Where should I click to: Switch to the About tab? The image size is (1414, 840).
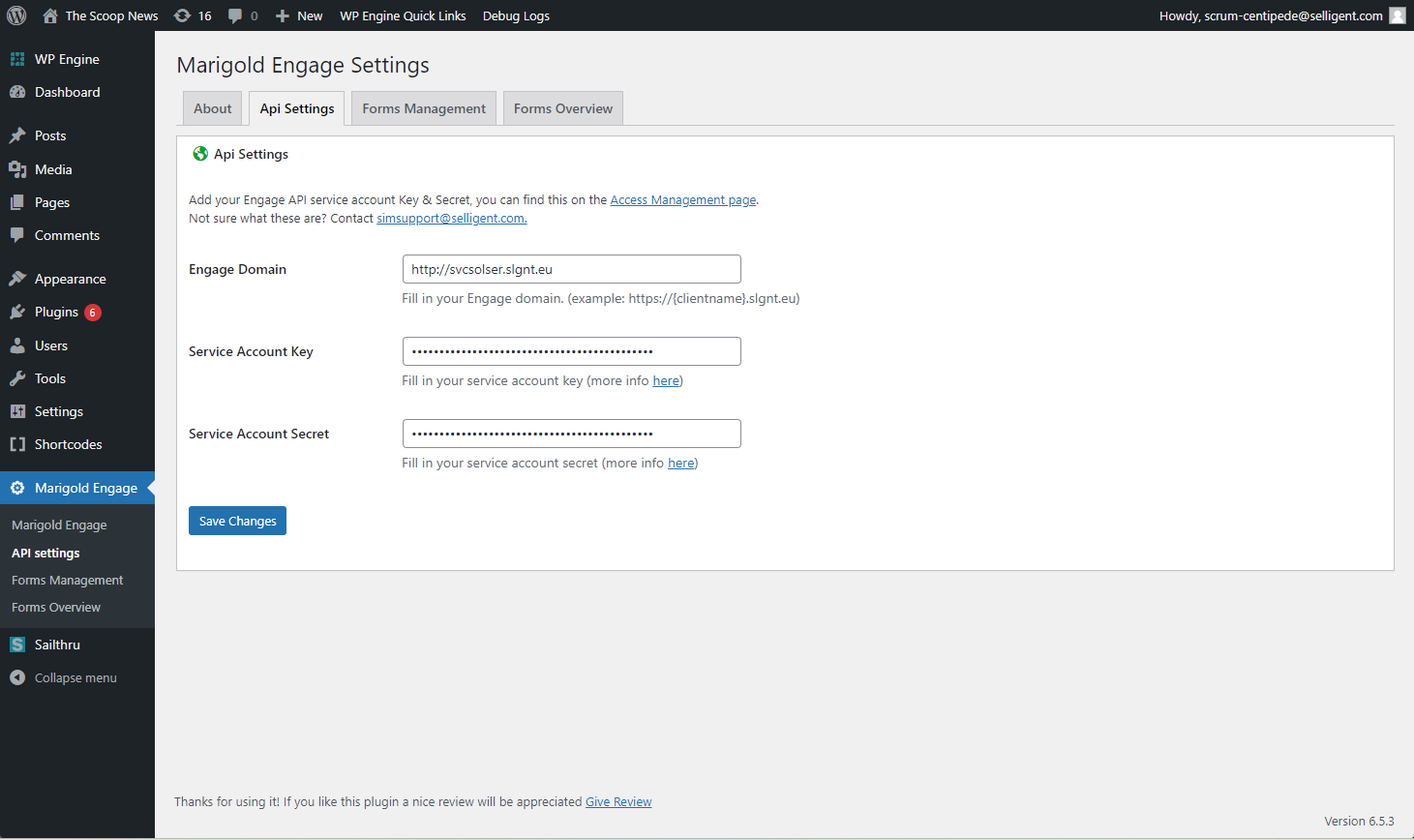click(x=212, y=108)
